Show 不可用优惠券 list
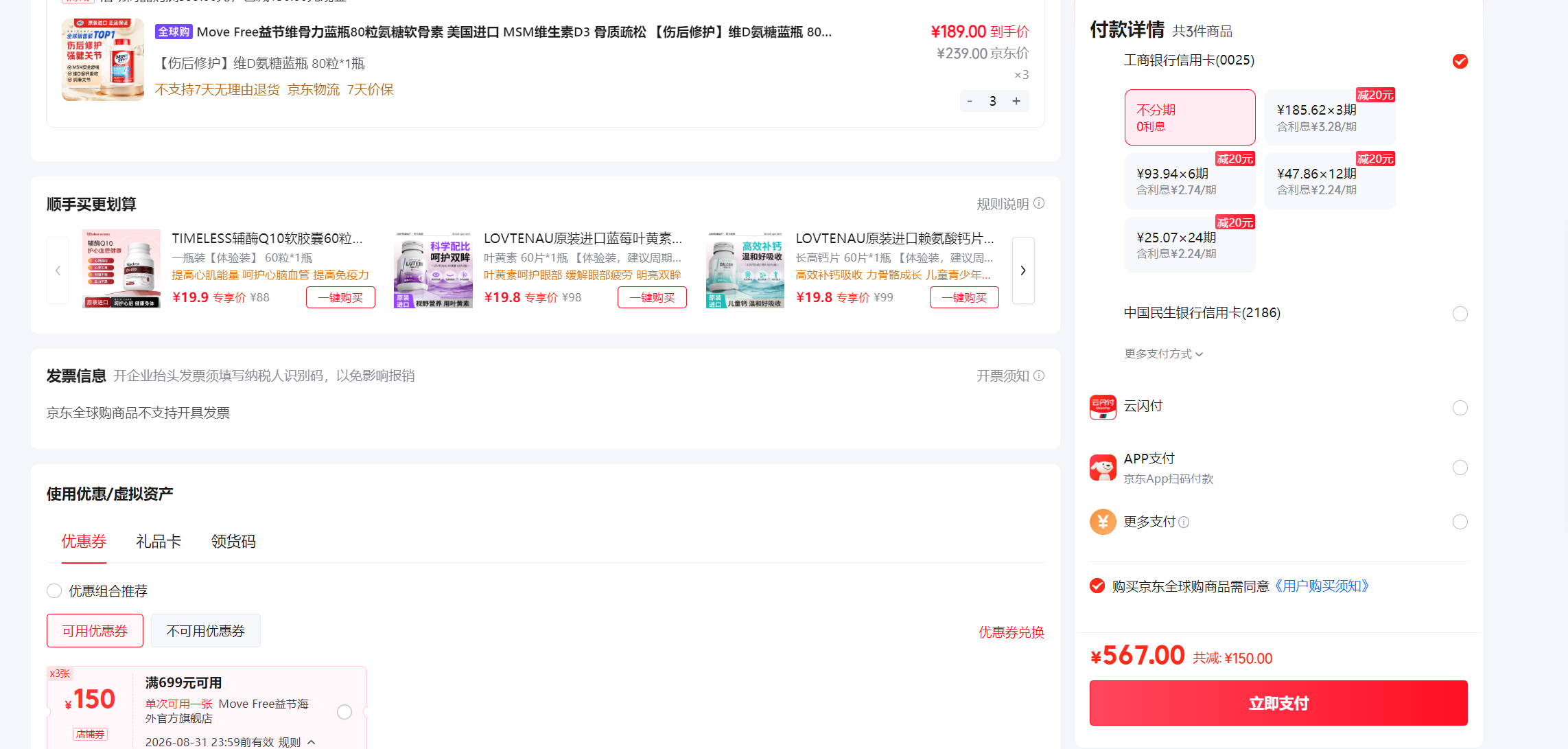 pyautogui.click(x=206, y=630)
